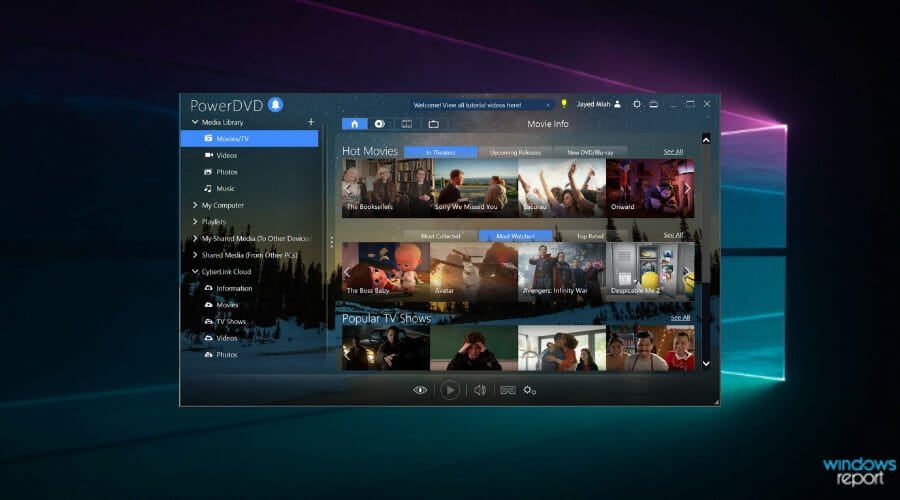Image resolution: width=900 pixels, height=500 pixels.
Task: Collapse the CyberLink Cloud section
Action: 195,272
